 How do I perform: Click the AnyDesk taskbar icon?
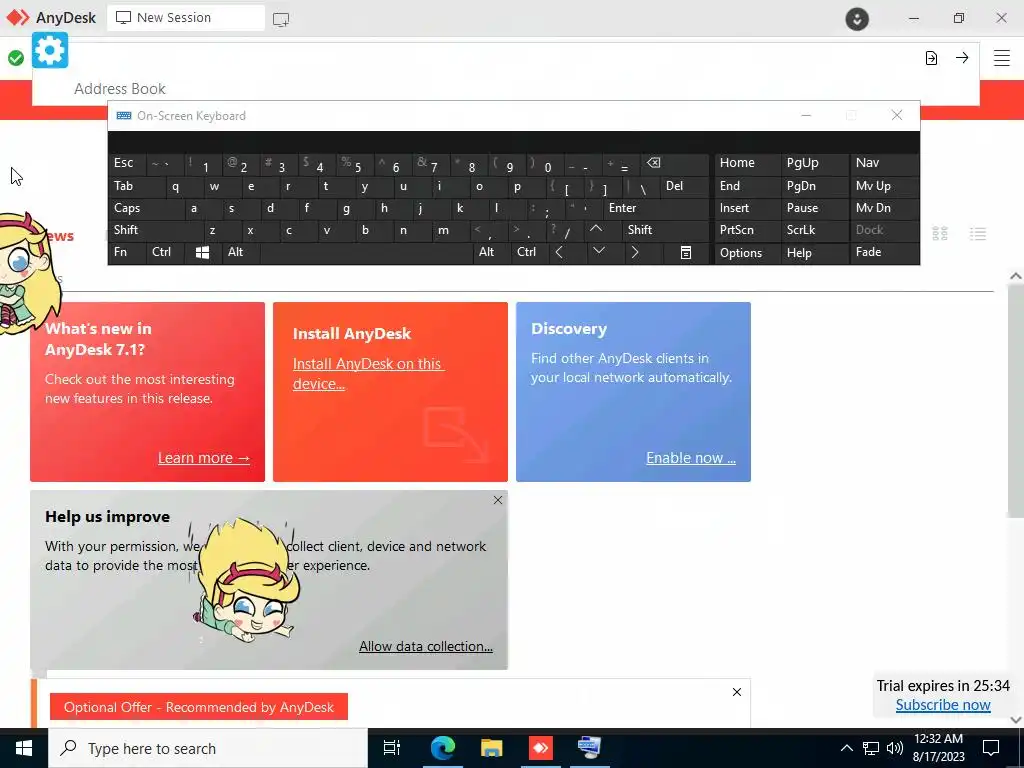tap(540, 748)
